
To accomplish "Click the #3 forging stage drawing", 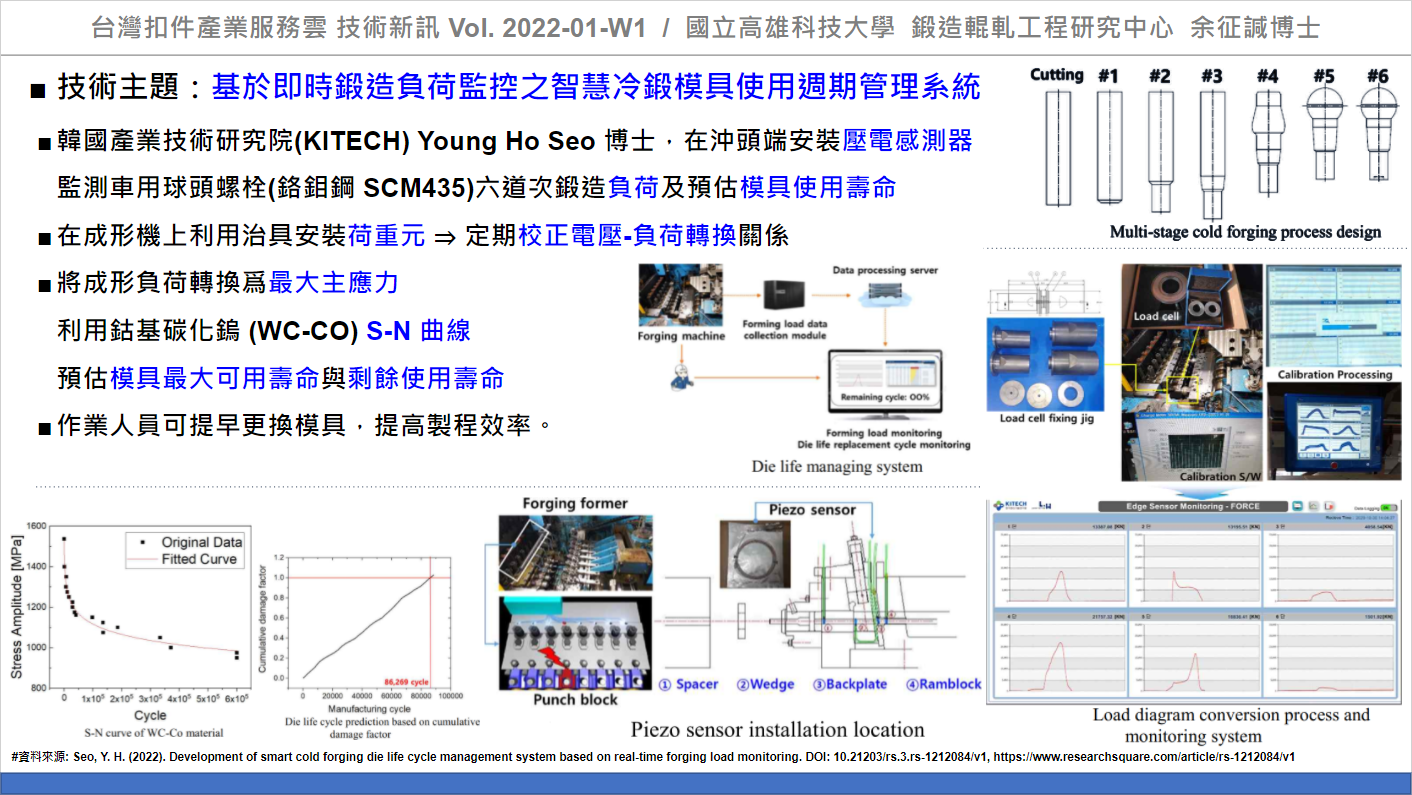I will (x=1212, y=153).
